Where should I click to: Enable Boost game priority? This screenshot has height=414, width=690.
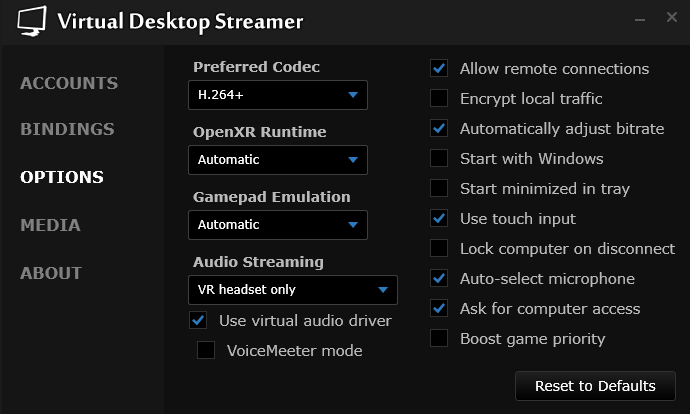tap(439, 338)
